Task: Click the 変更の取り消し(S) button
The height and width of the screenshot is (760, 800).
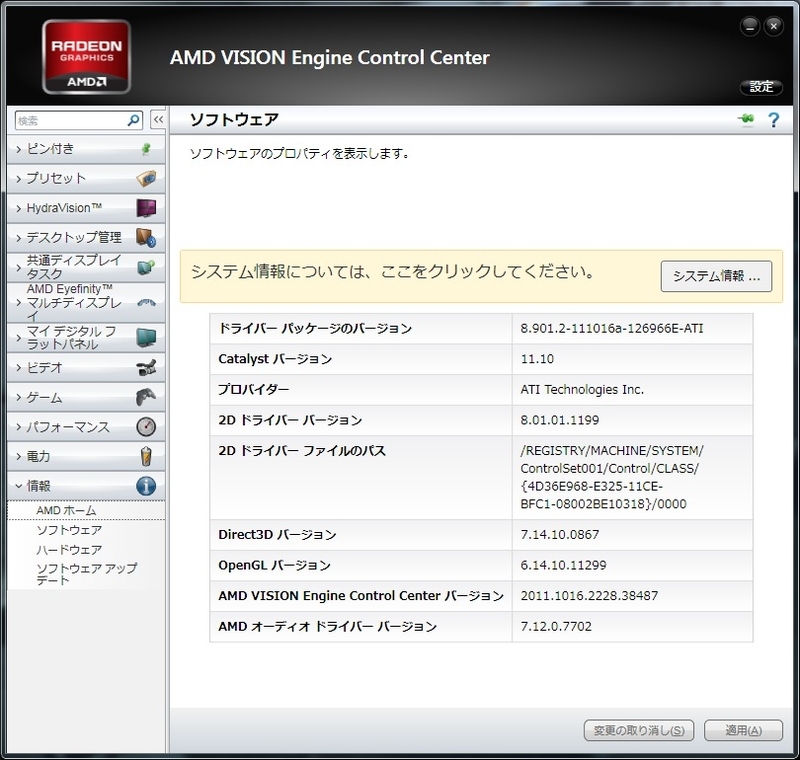Action: (x=638, y=730)
